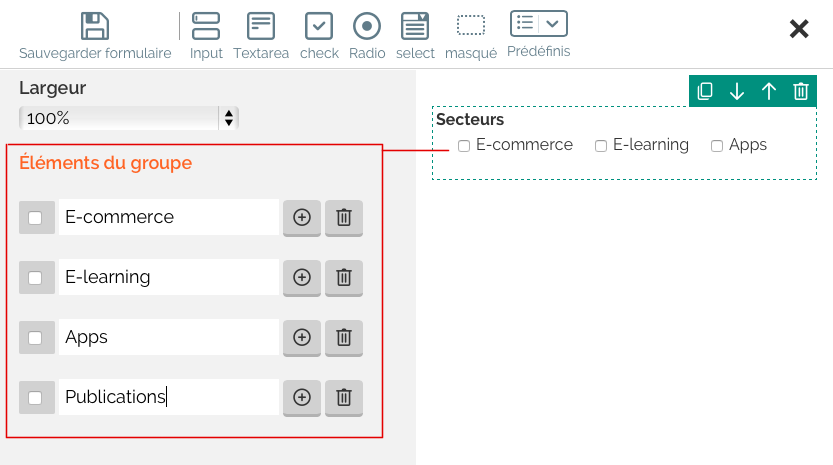Screen dimensions: 833x465
Task: Delete the Secteurs field
Action: coord(801,91)
